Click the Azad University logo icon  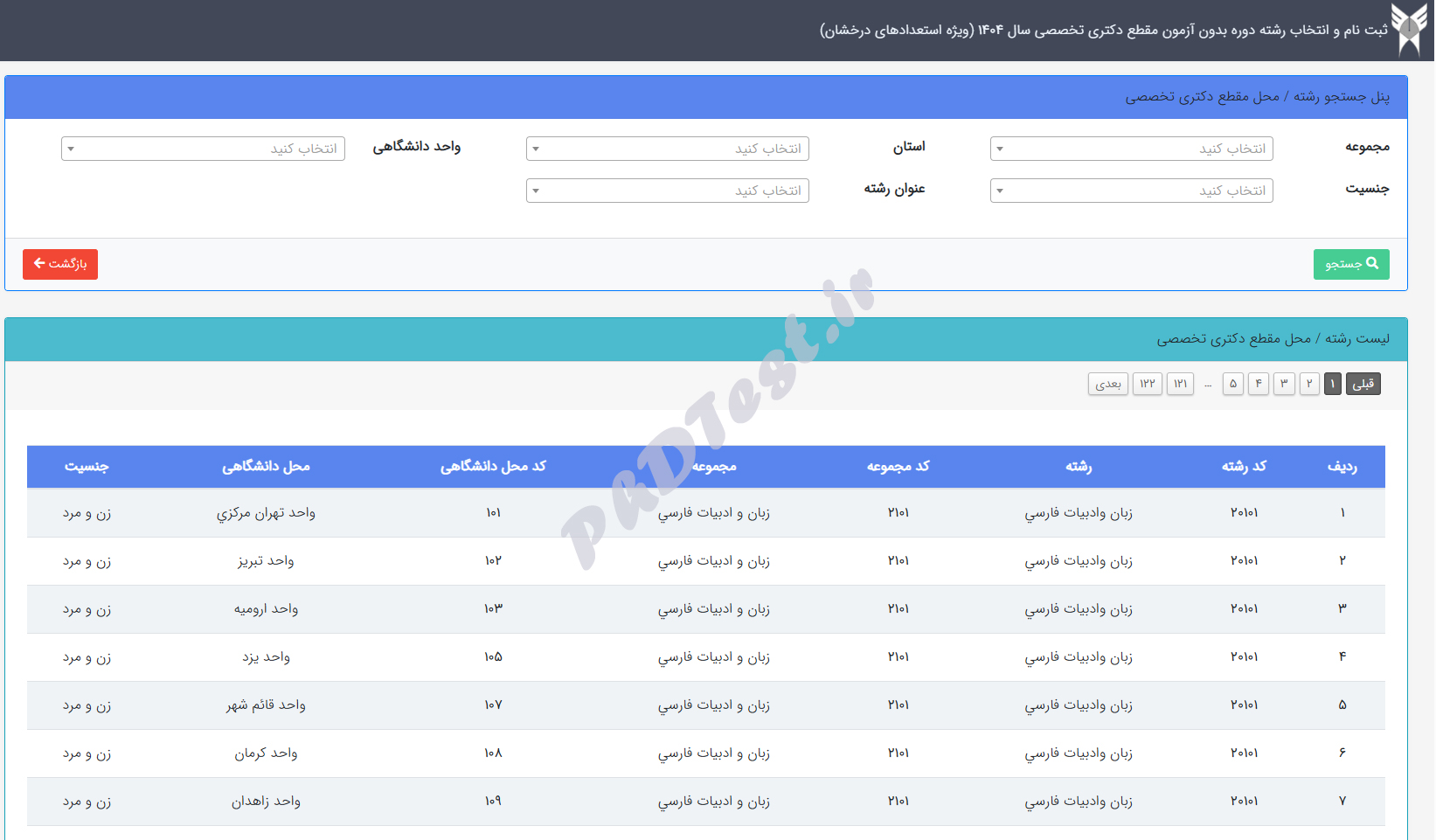[1409, 30]
